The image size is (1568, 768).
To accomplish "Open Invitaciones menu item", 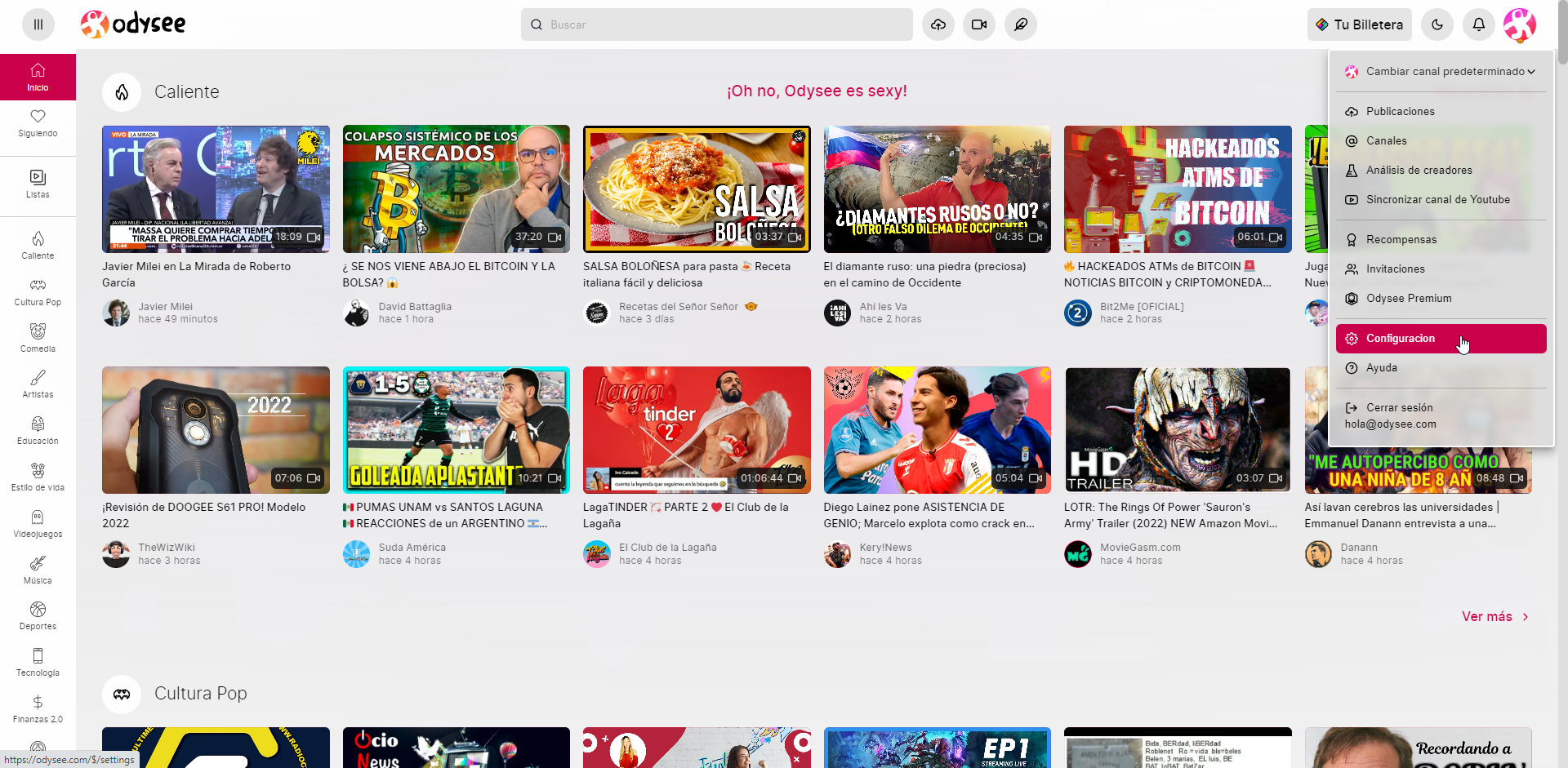I will (1441, 269).
